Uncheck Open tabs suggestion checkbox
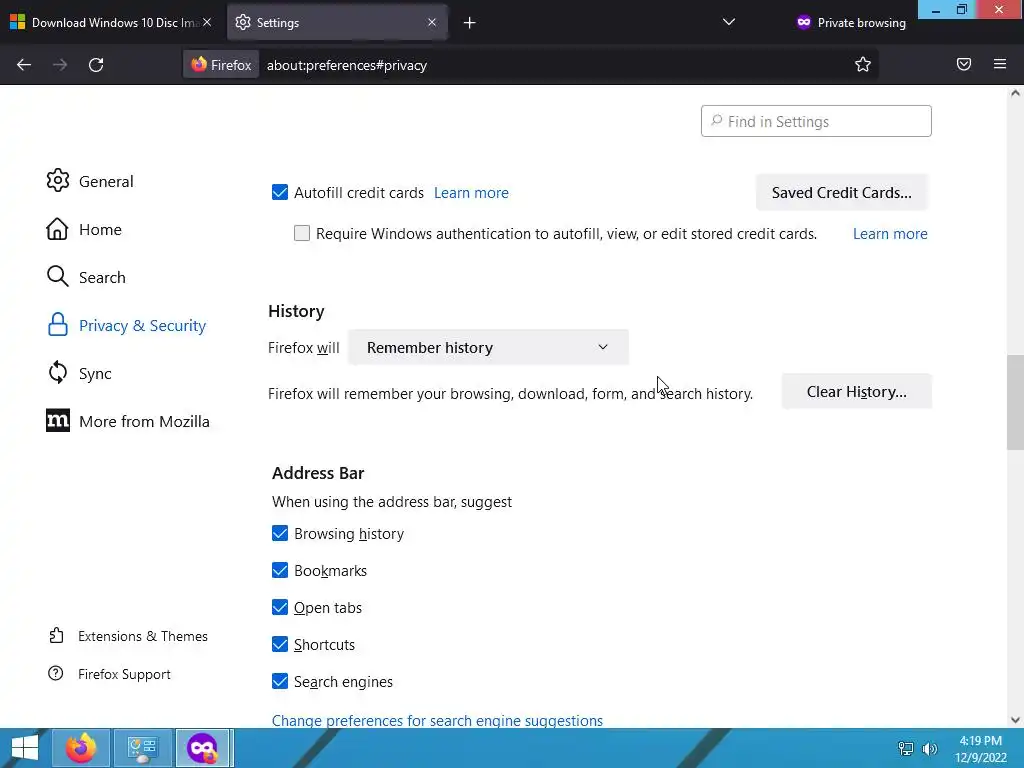This screenshot has width=1024, height=768. click(280, 607)
